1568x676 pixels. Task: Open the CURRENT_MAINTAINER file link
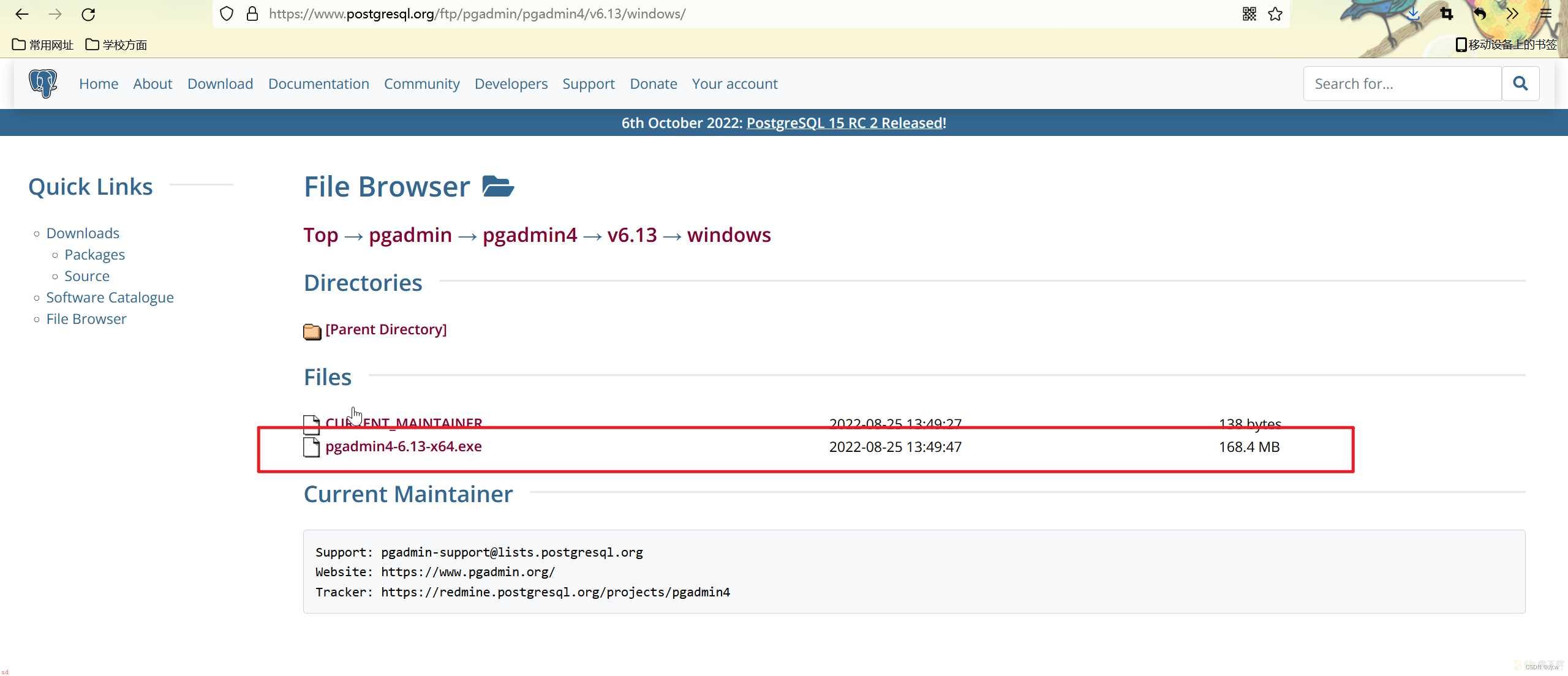click(404, 423)
